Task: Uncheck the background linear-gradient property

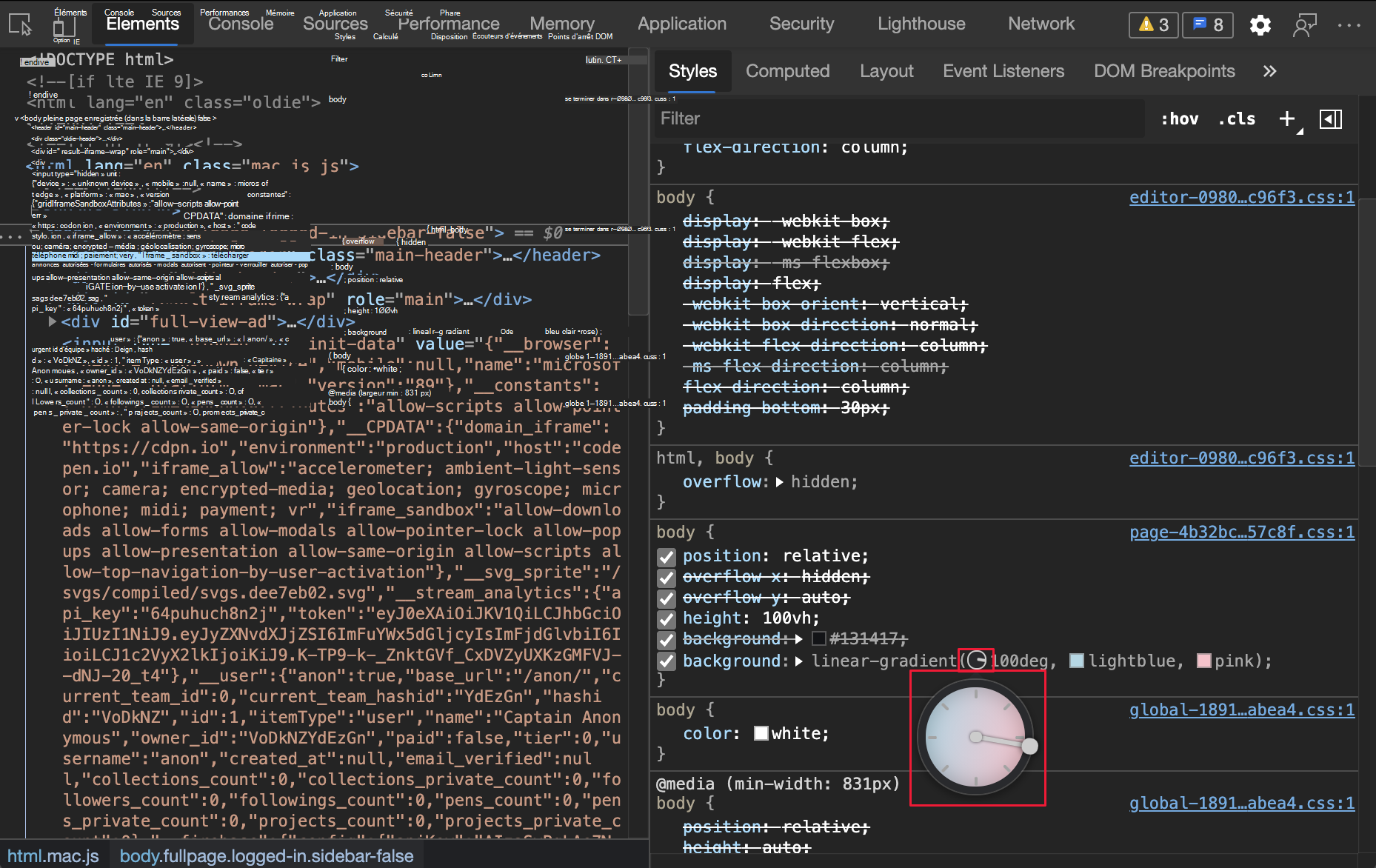Action: pos(666,661)
